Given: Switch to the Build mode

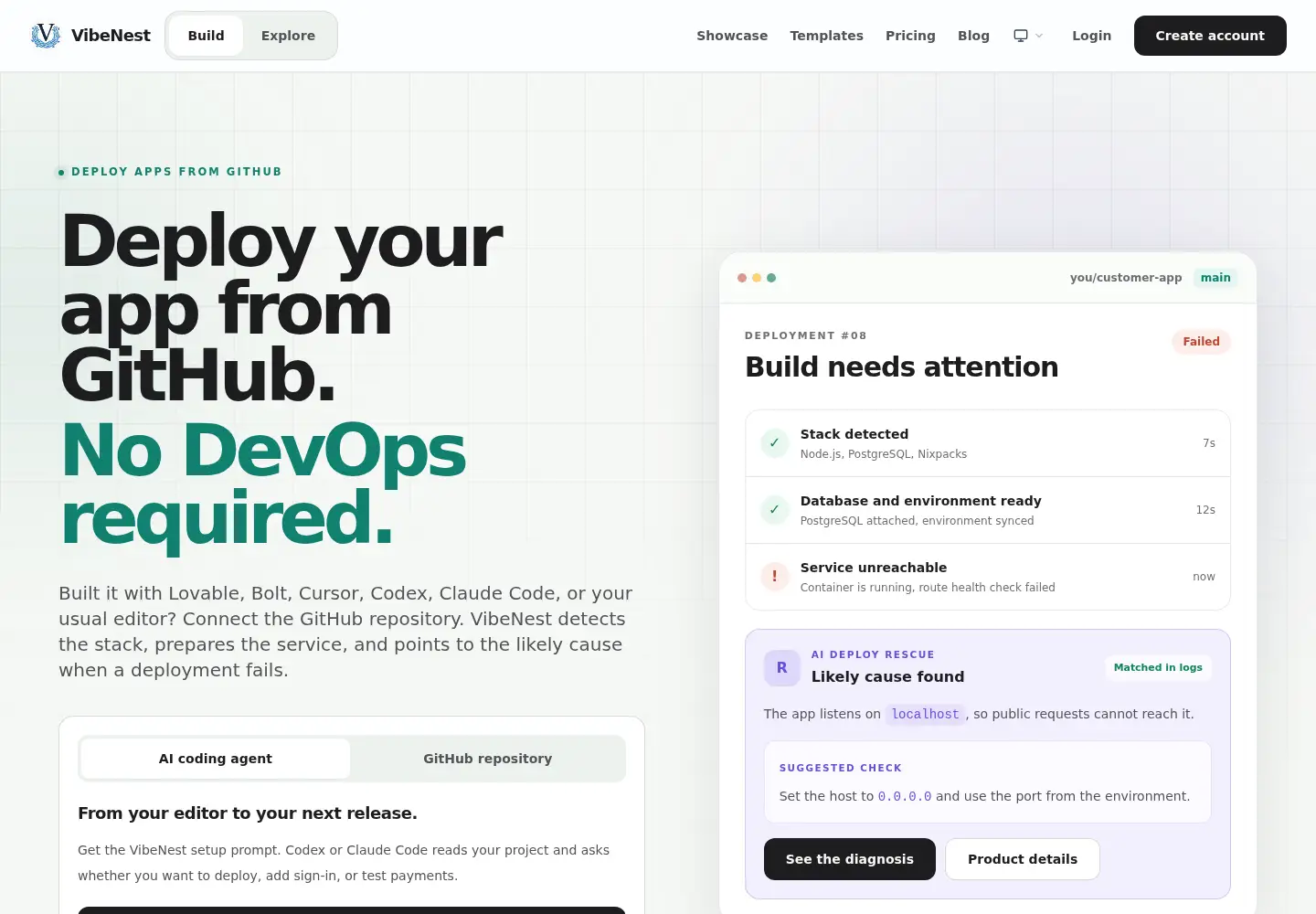Looking at the screenshot, I should tap(206, 36).
